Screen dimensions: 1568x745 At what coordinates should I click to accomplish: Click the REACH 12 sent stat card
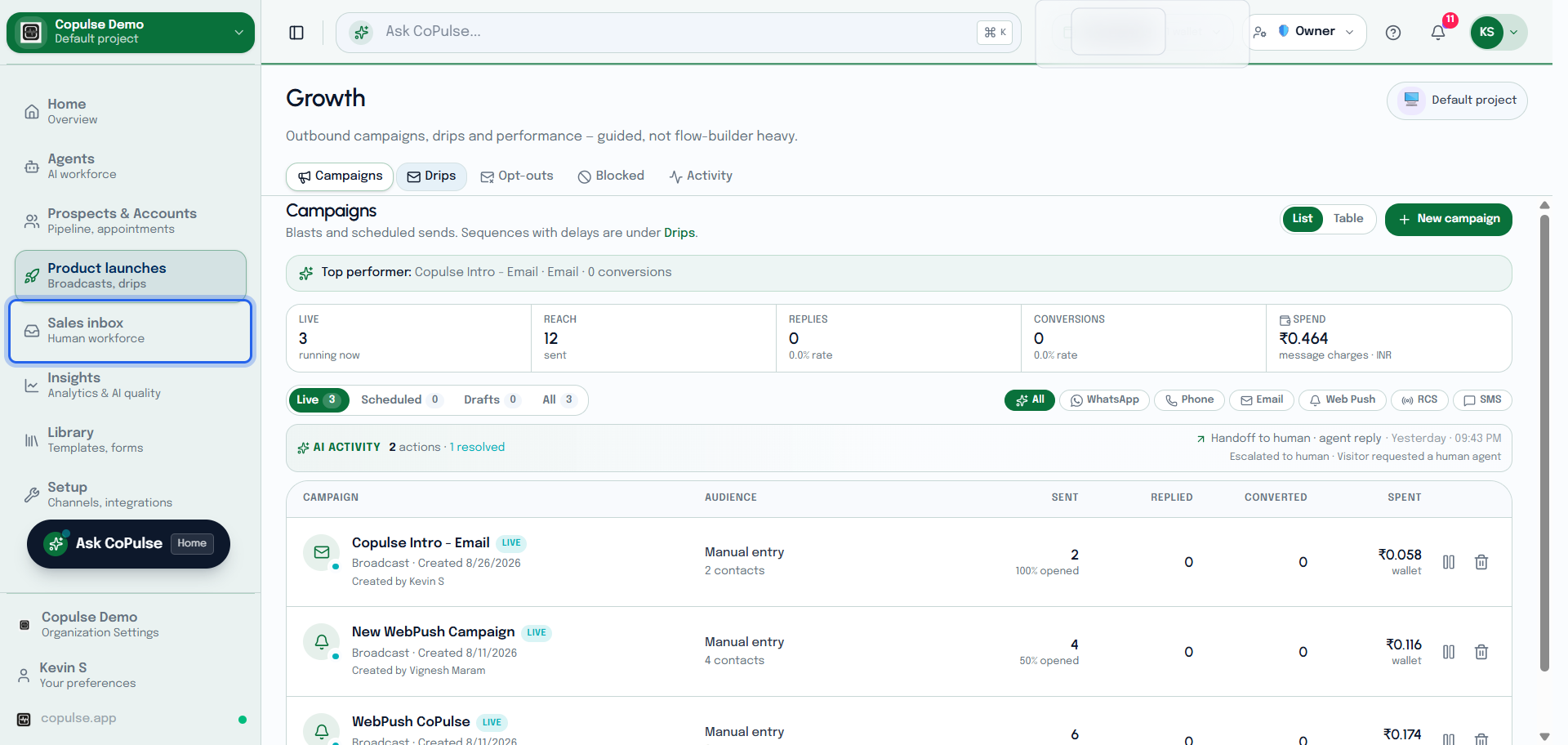653,338
